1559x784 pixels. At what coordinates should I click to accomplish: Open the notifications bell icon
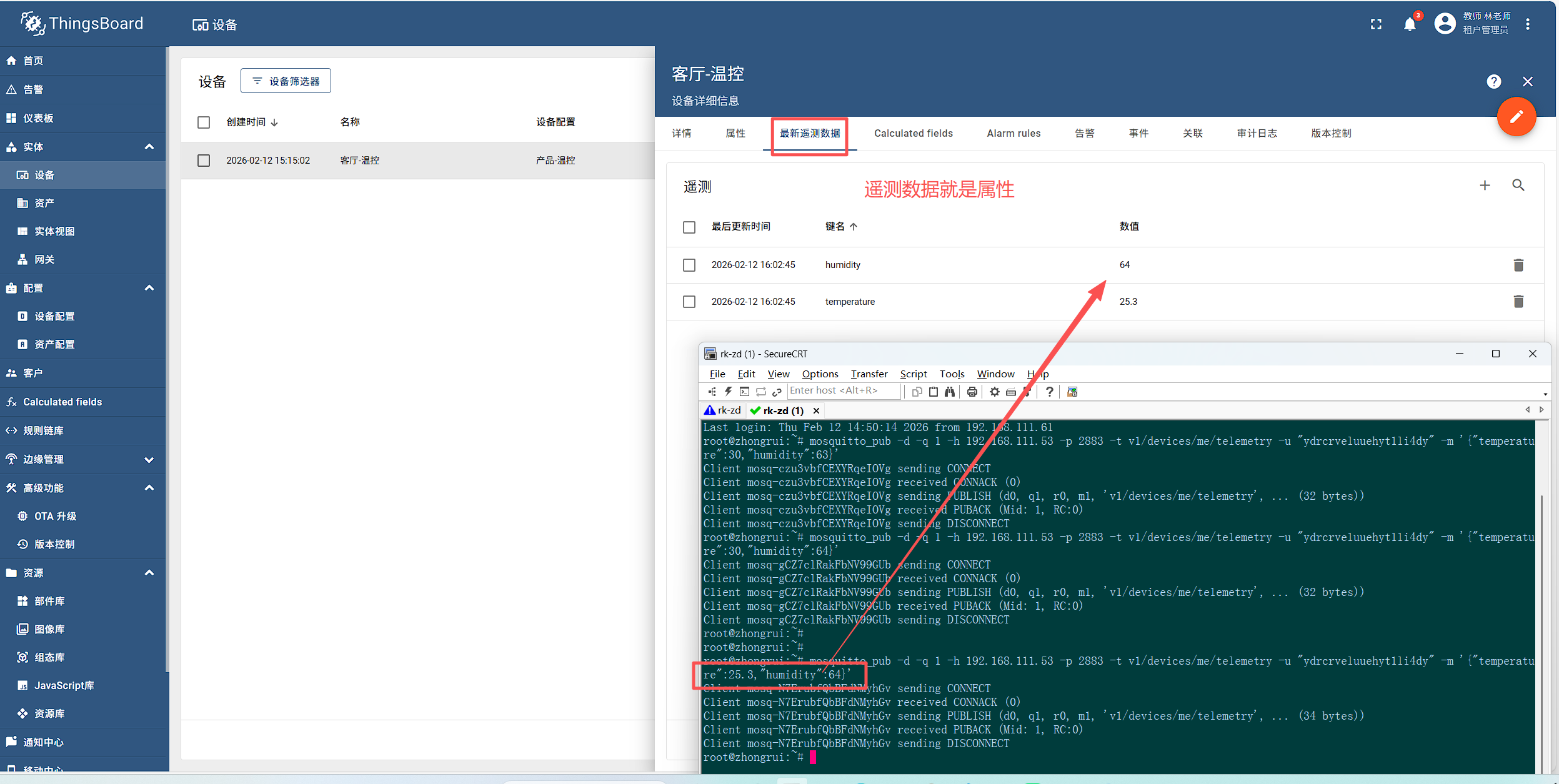1410,24
